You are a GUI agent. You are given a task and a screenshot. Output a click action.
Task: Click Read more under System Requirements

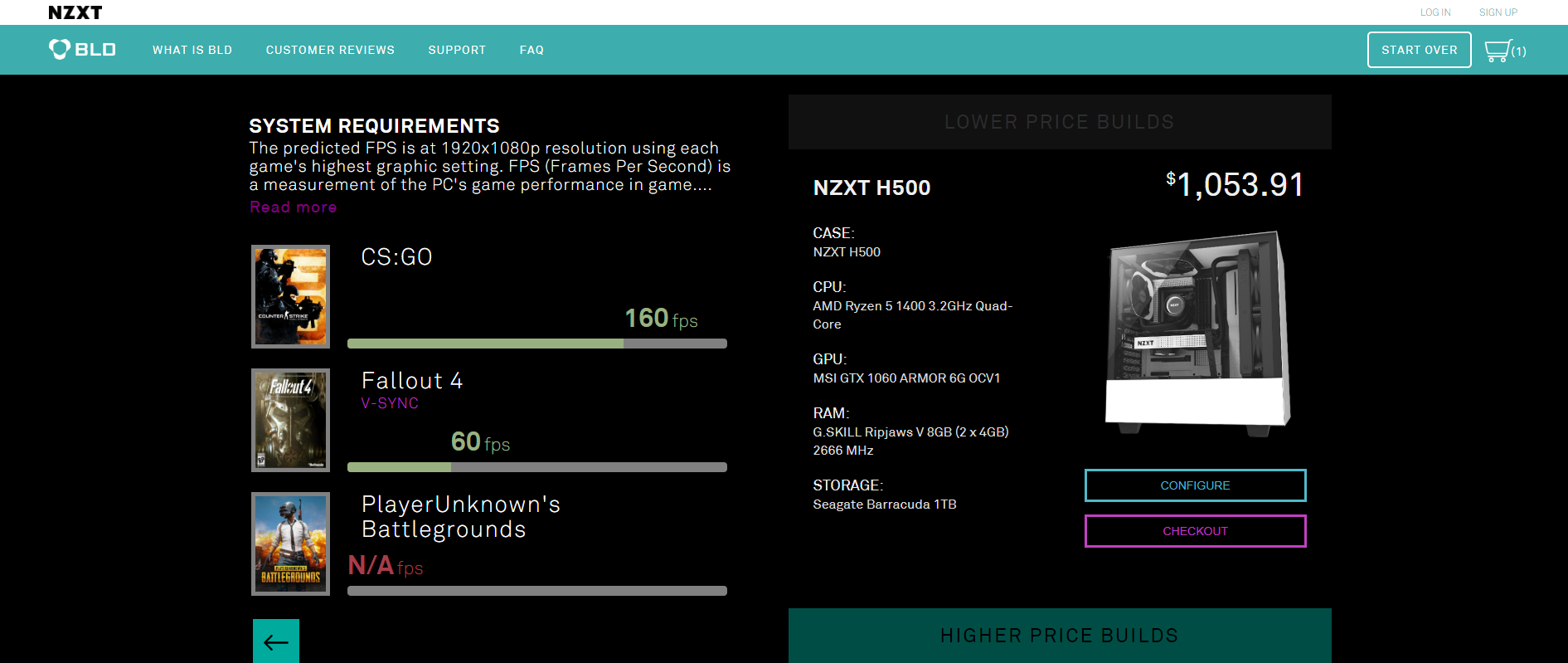point(294,207)
